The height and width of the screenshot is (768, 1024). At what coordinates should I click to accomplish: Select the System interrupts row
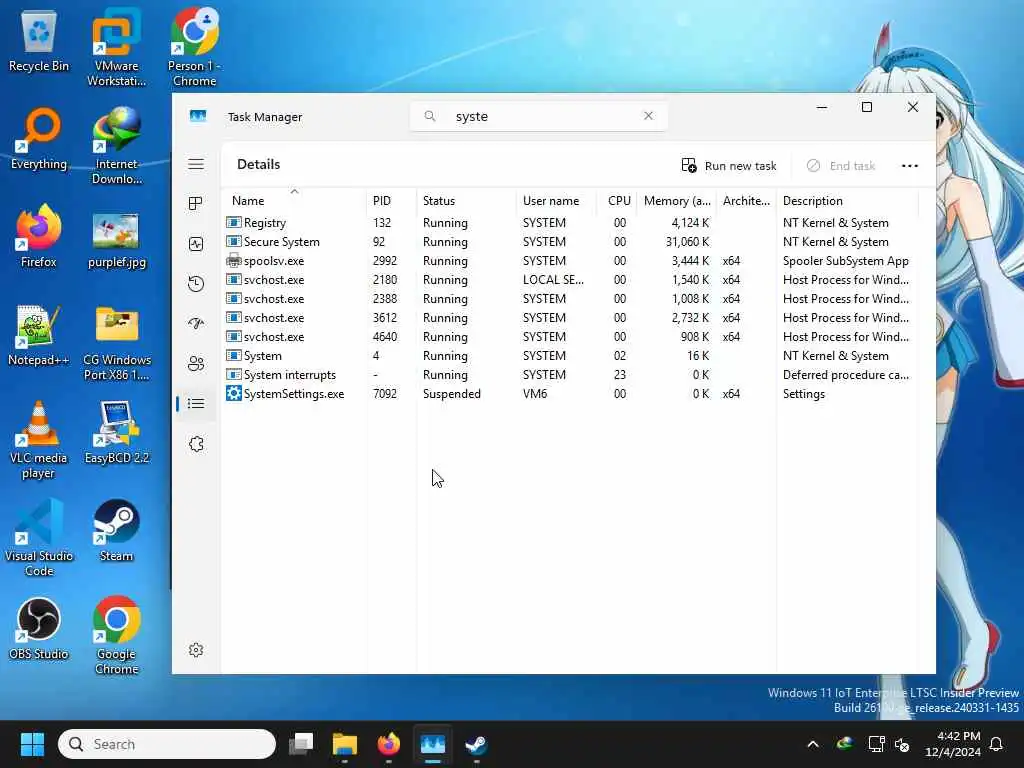point(571,375)
